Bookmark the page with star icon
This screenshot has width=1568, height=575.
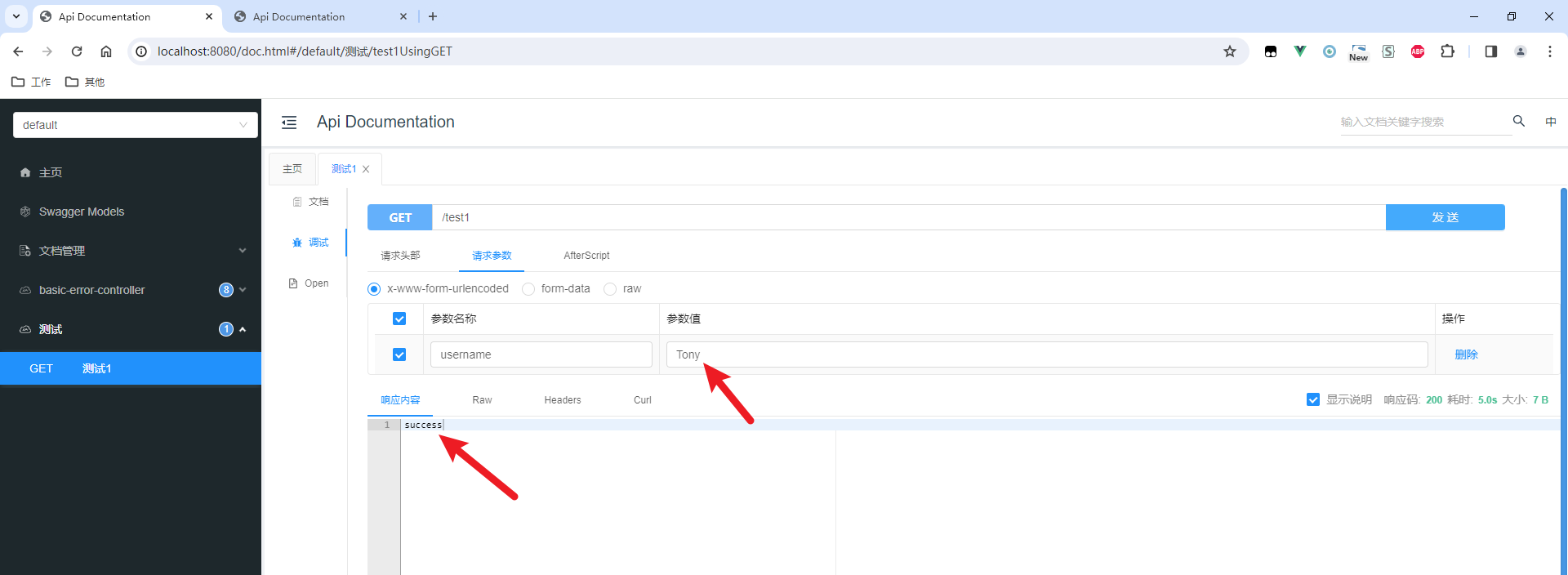click(x=1230, y=51)
